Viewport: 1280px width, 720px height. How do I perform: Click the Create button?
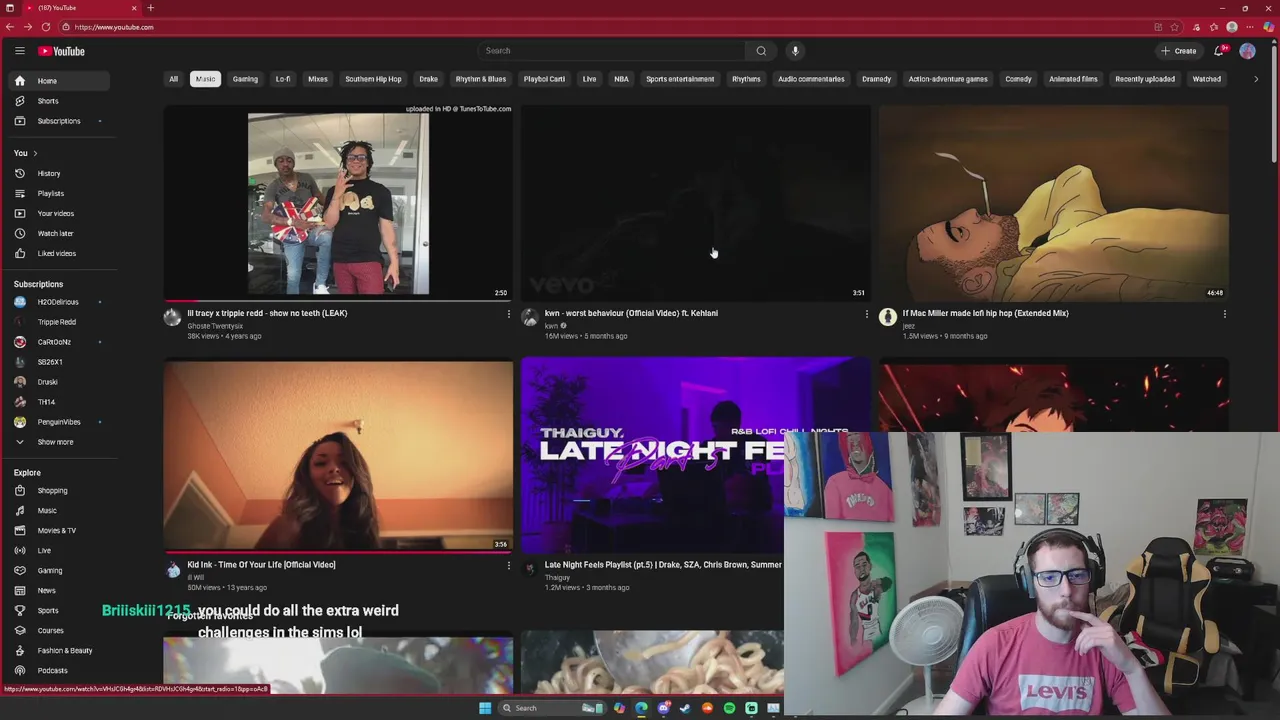[1178, 51]
